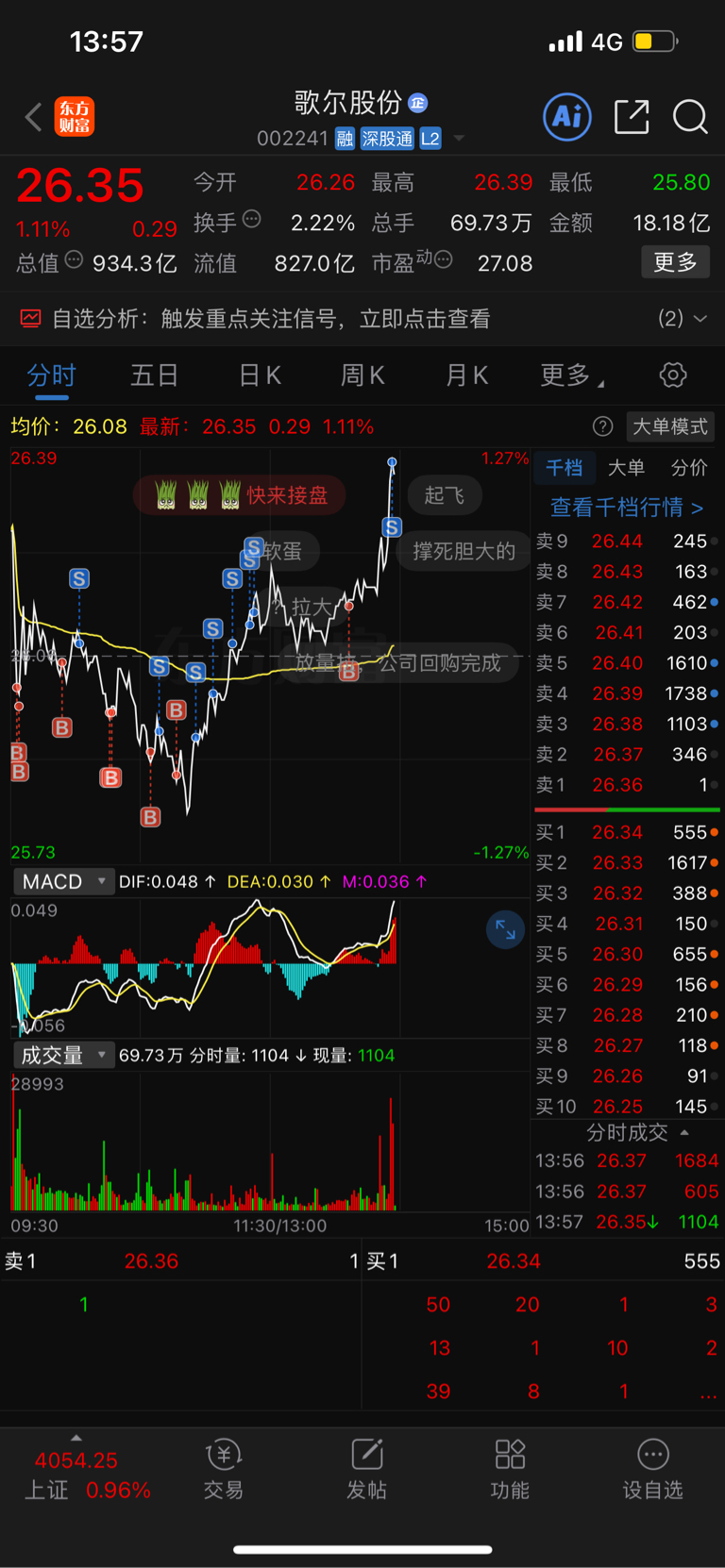Screen dimensions: 725x1568
Task: Collapse 分时成交 section arrow
Action: [x=684, y=1132]
